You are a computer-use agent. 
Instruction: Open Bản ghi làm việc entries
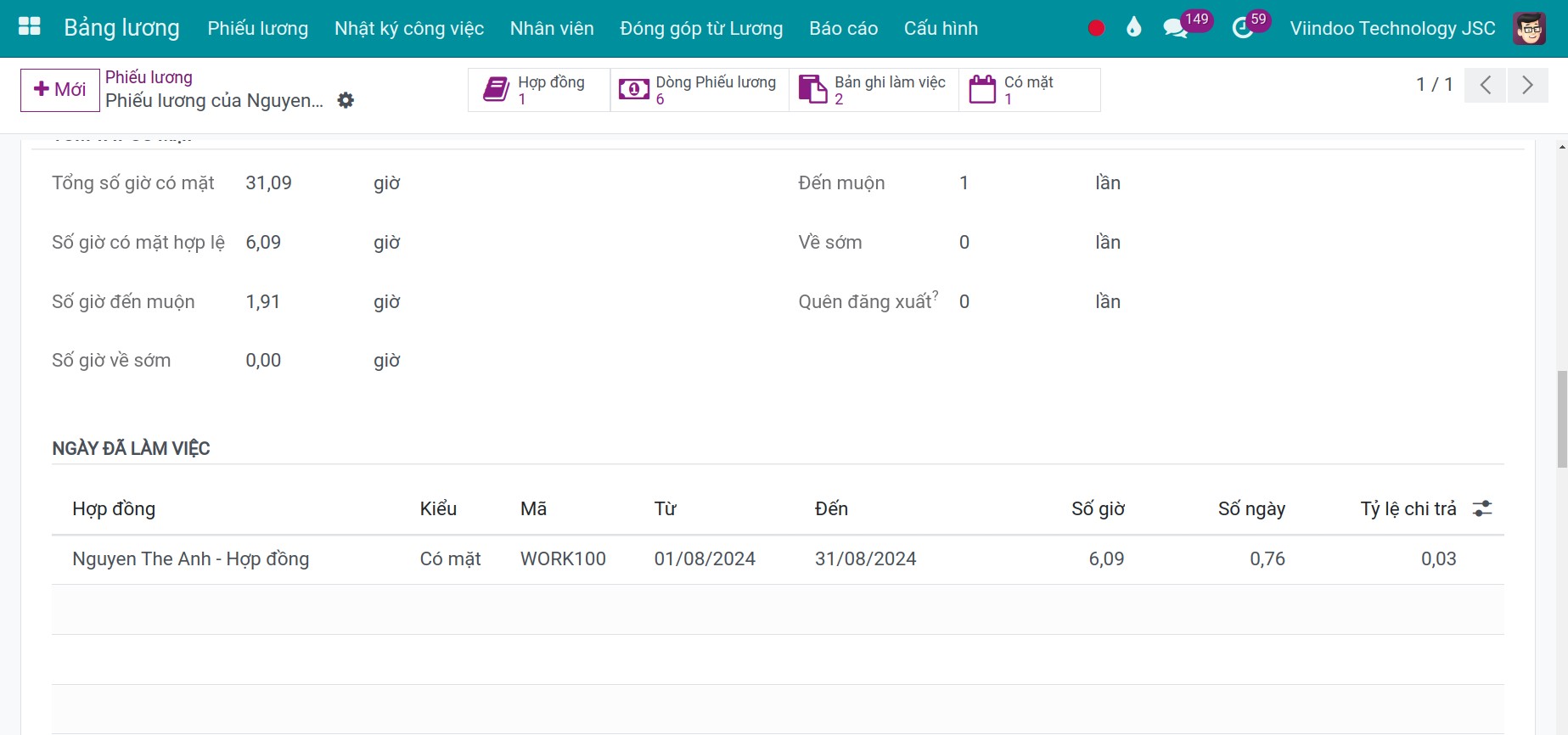[874, 90]
